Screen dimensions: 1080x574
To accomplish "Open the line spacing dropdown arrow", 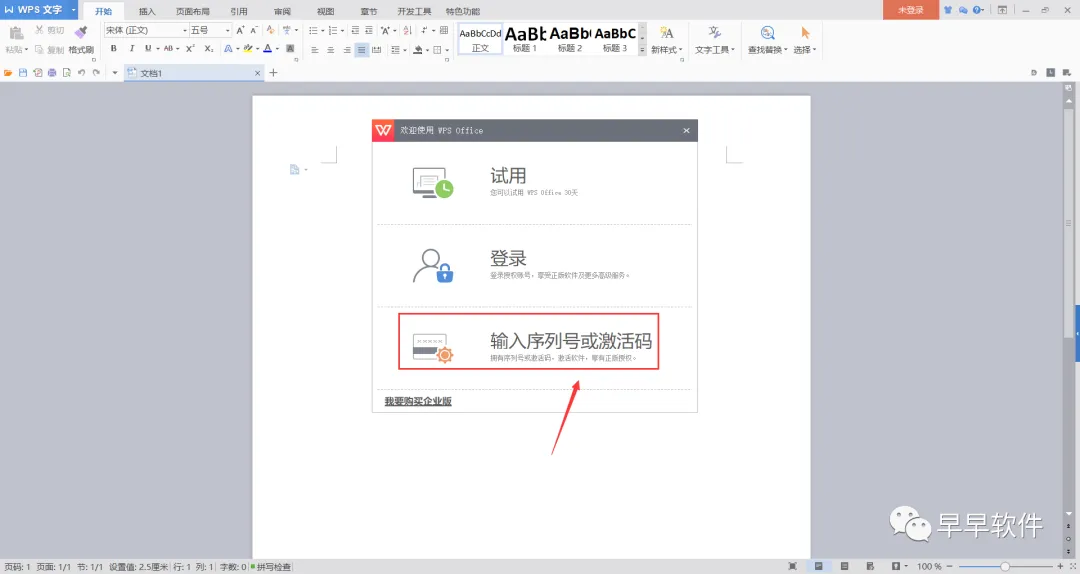I will tap(404, 50).
